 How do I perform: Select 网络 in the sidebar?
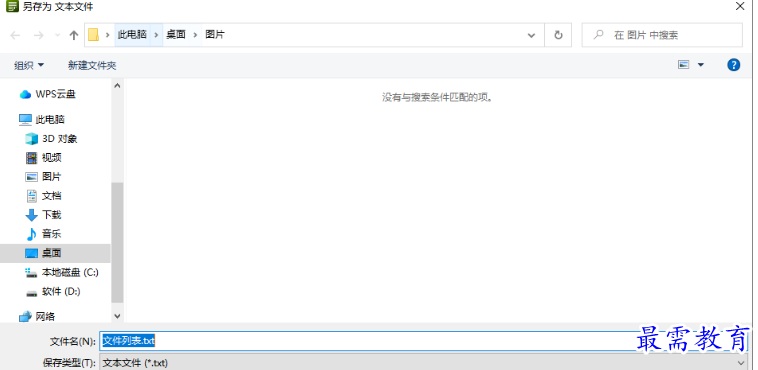click(45, 317)
